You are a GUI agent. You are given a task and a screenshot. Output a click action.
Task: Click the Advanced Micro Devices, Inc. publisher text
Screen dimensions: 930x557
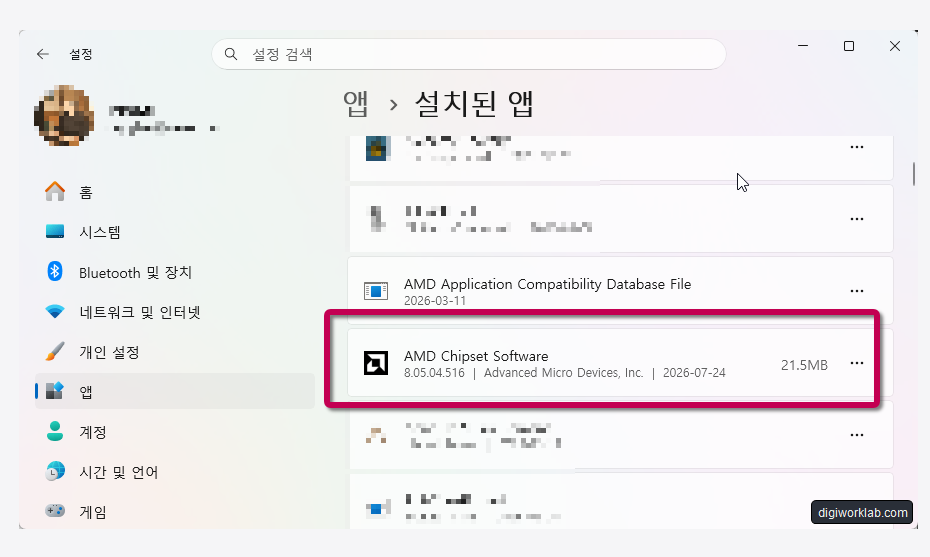(x=563, y=373)
